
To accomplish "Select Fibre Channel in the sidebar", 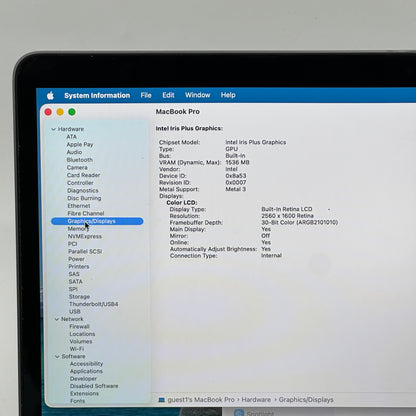I will point(86,213).
